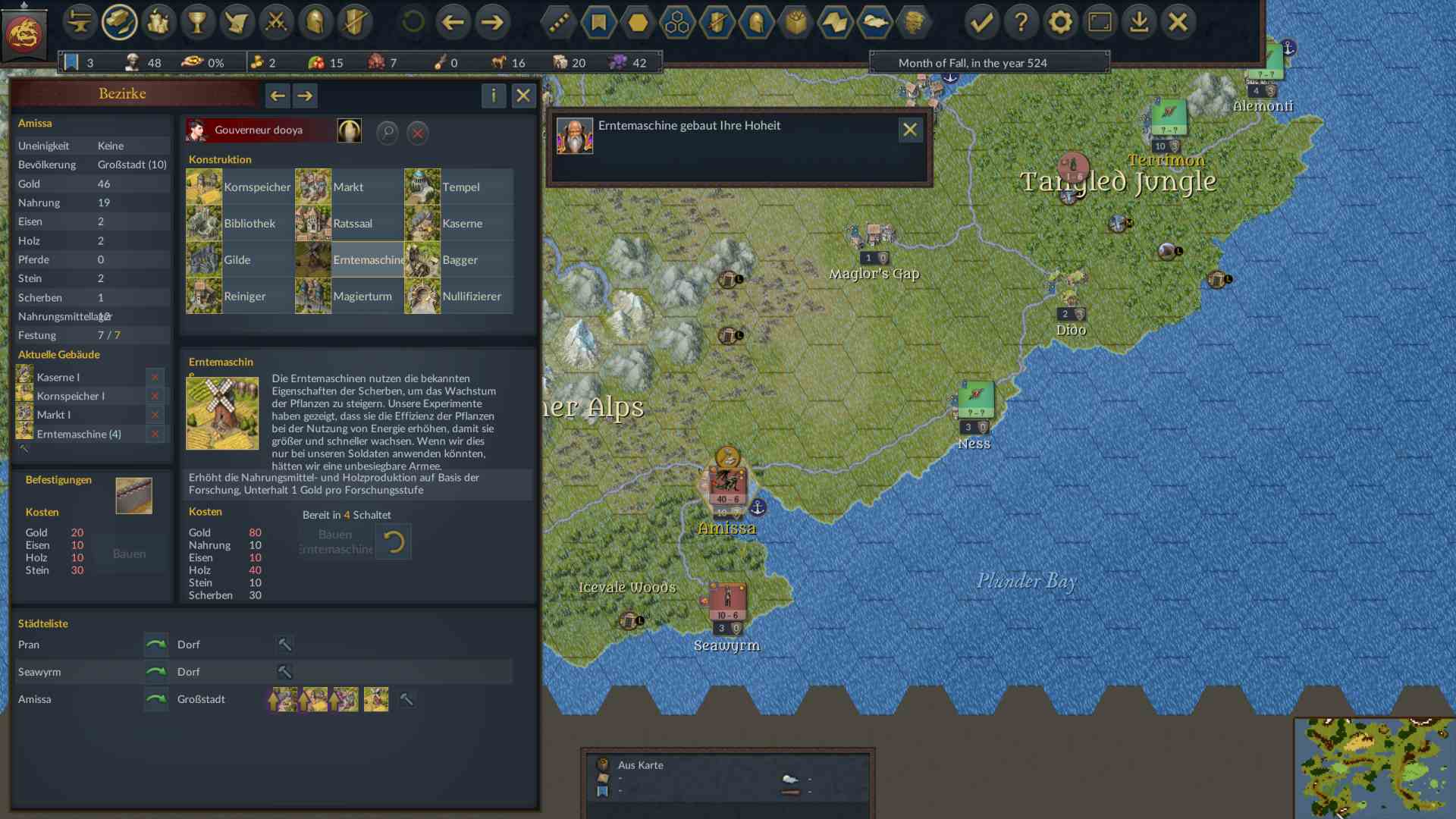Toggle the helmet heroes map overlay
The image size is (1456, 819).
756,23
